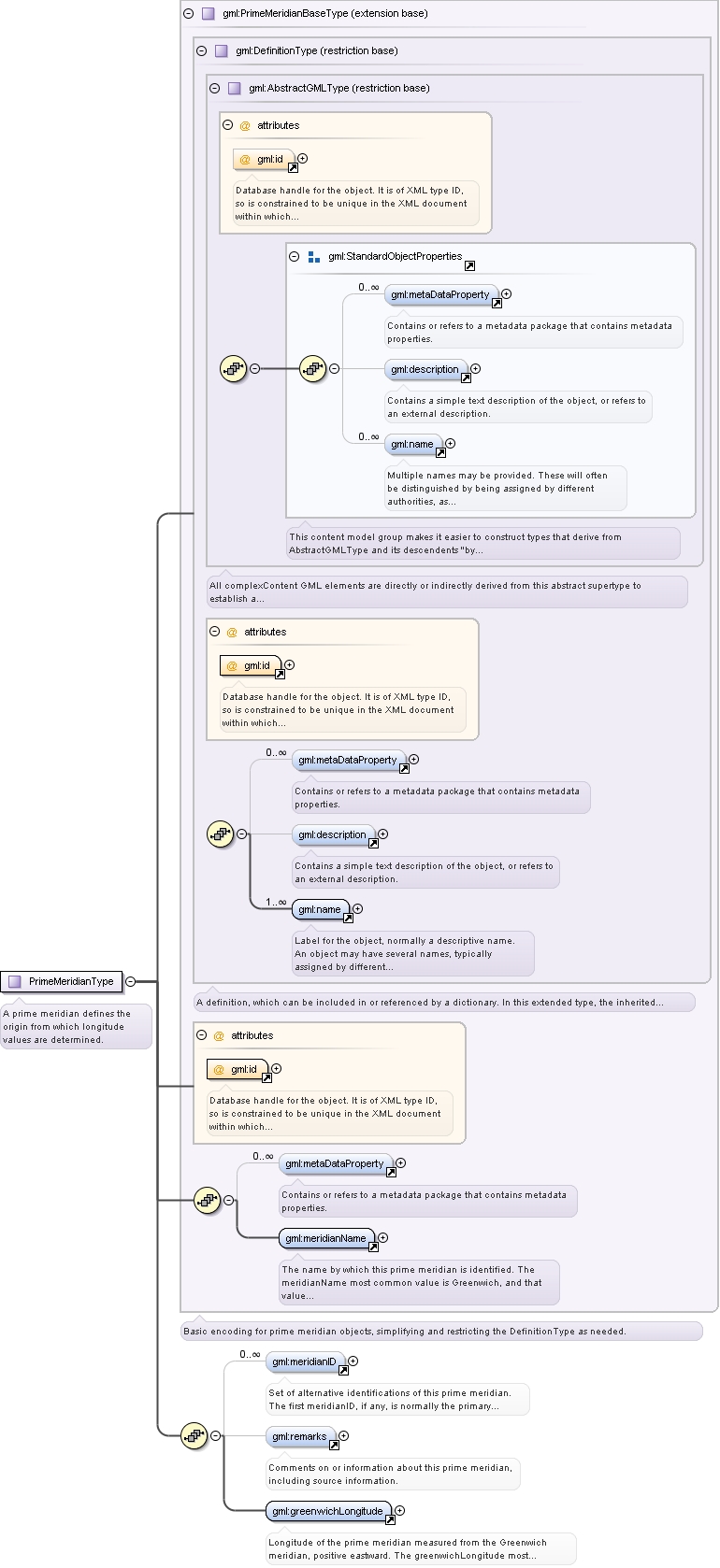Collapse the PrimeMeridianType root node
720x1568 pixels.
(130, 981)
